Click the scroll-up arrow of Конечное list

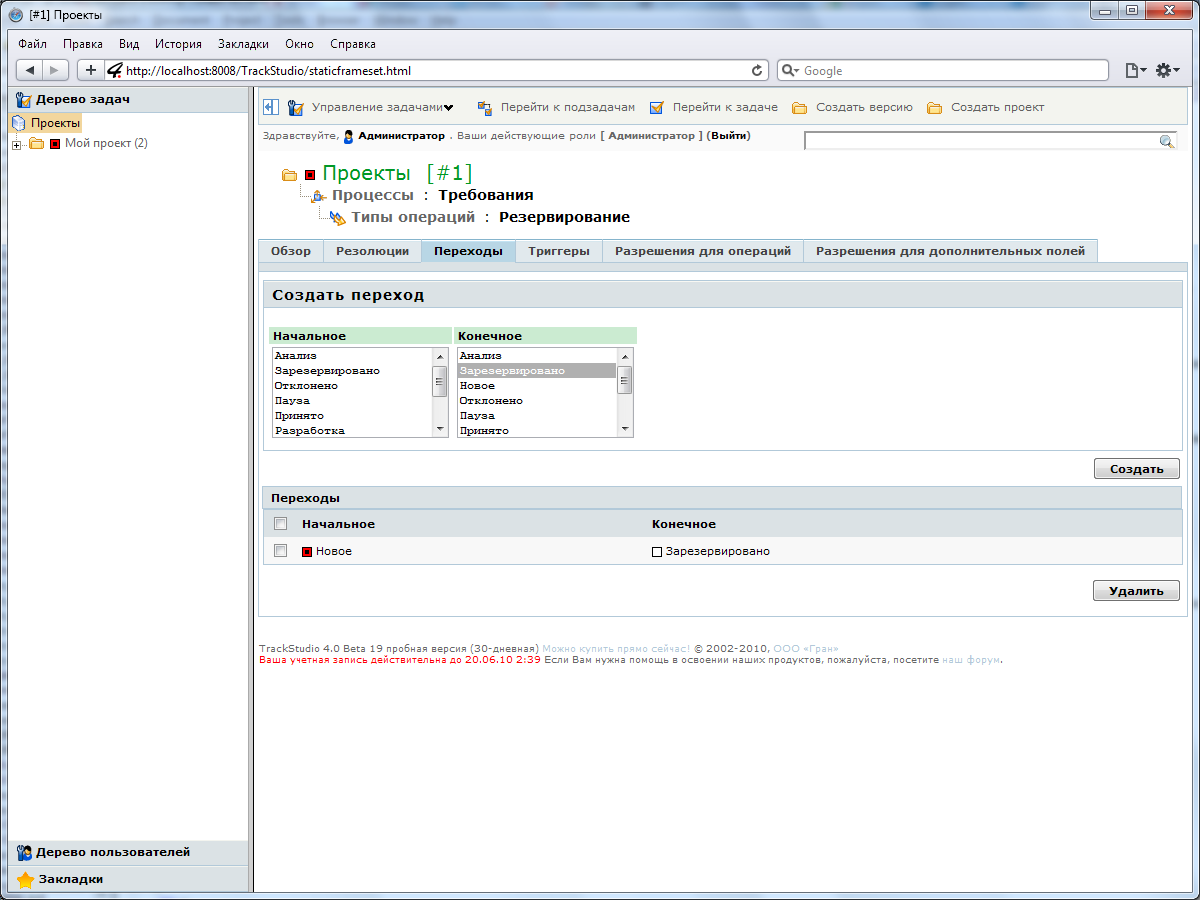pyautogui.click(x=625, y=356)
